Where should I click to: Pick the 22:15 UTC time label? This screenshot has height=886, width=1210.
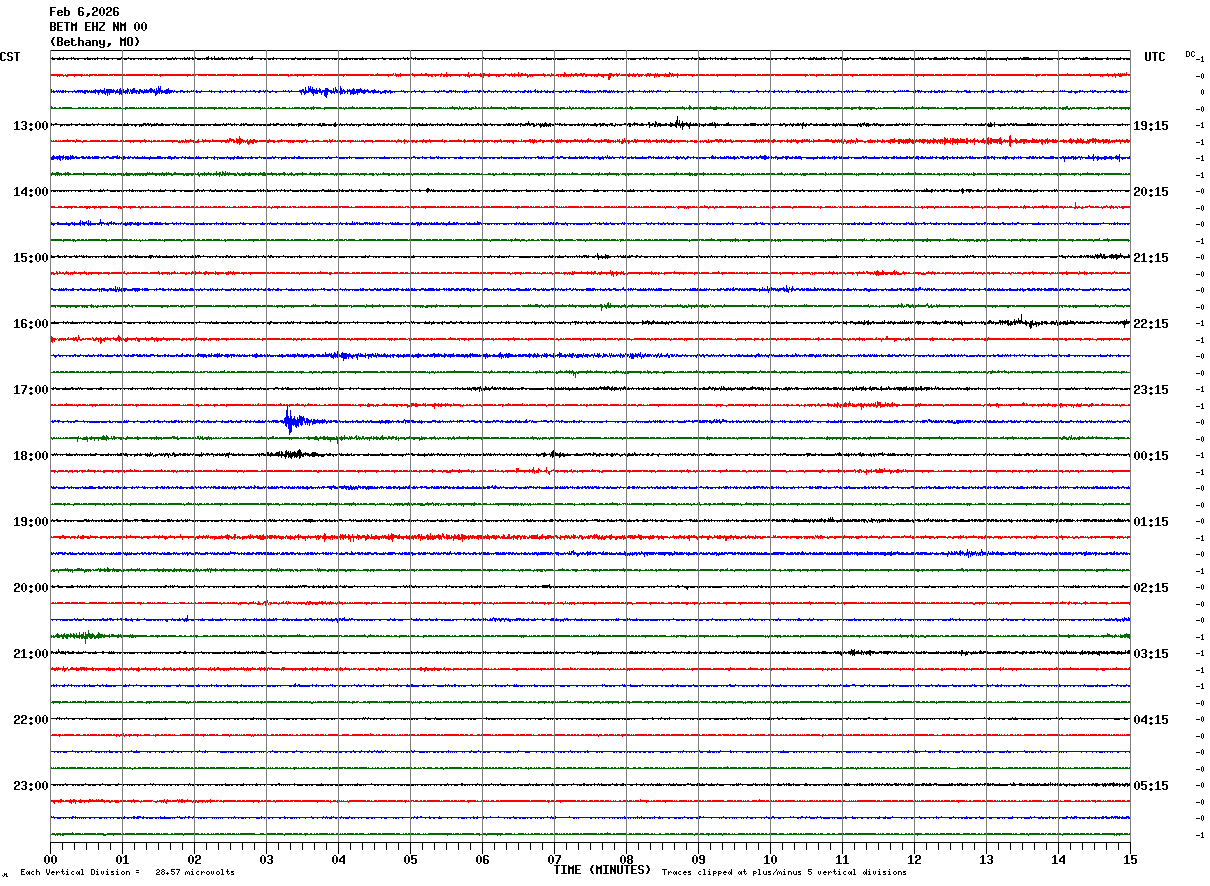[x=1150, y=323]
